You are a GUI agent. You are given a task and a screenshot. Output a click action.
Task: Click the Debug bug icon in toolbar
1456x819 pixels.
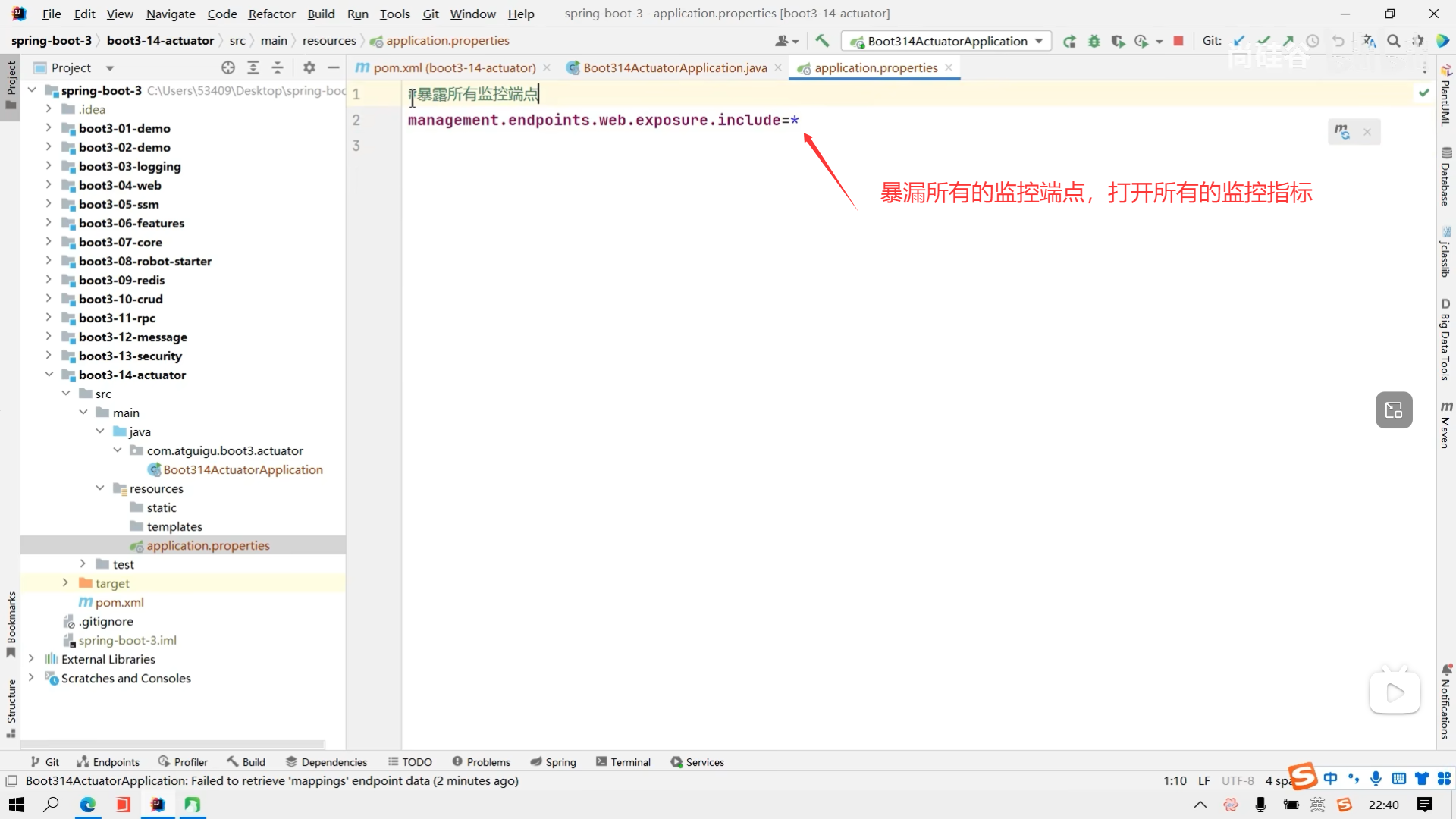(x=1094, y=41)
